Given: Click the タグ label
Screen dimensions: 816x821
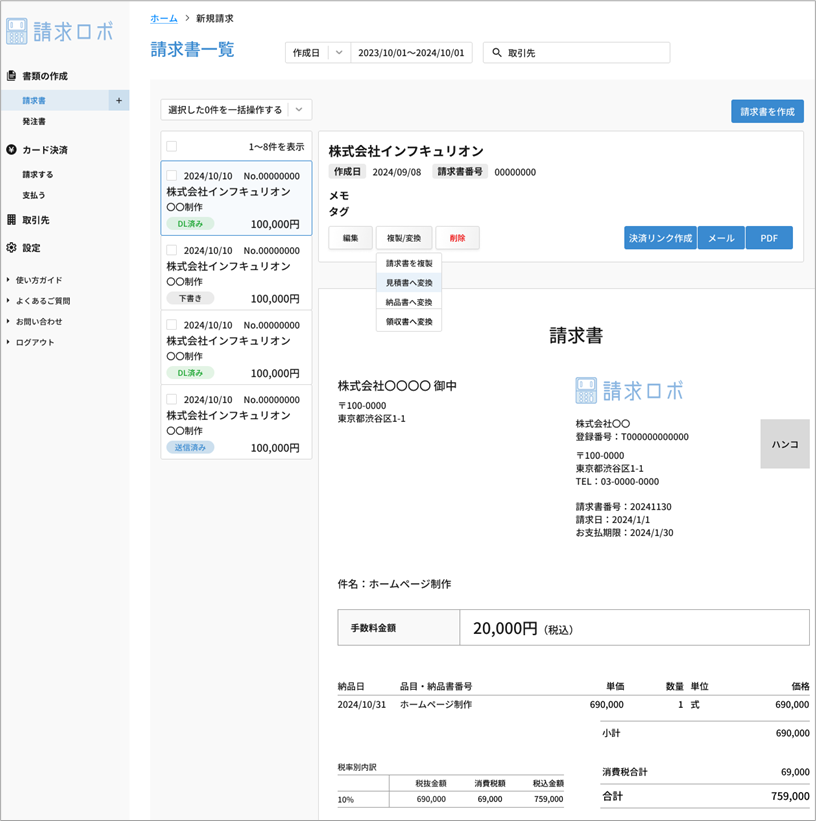Looking at the screenshot, I should tap(339, 212).
